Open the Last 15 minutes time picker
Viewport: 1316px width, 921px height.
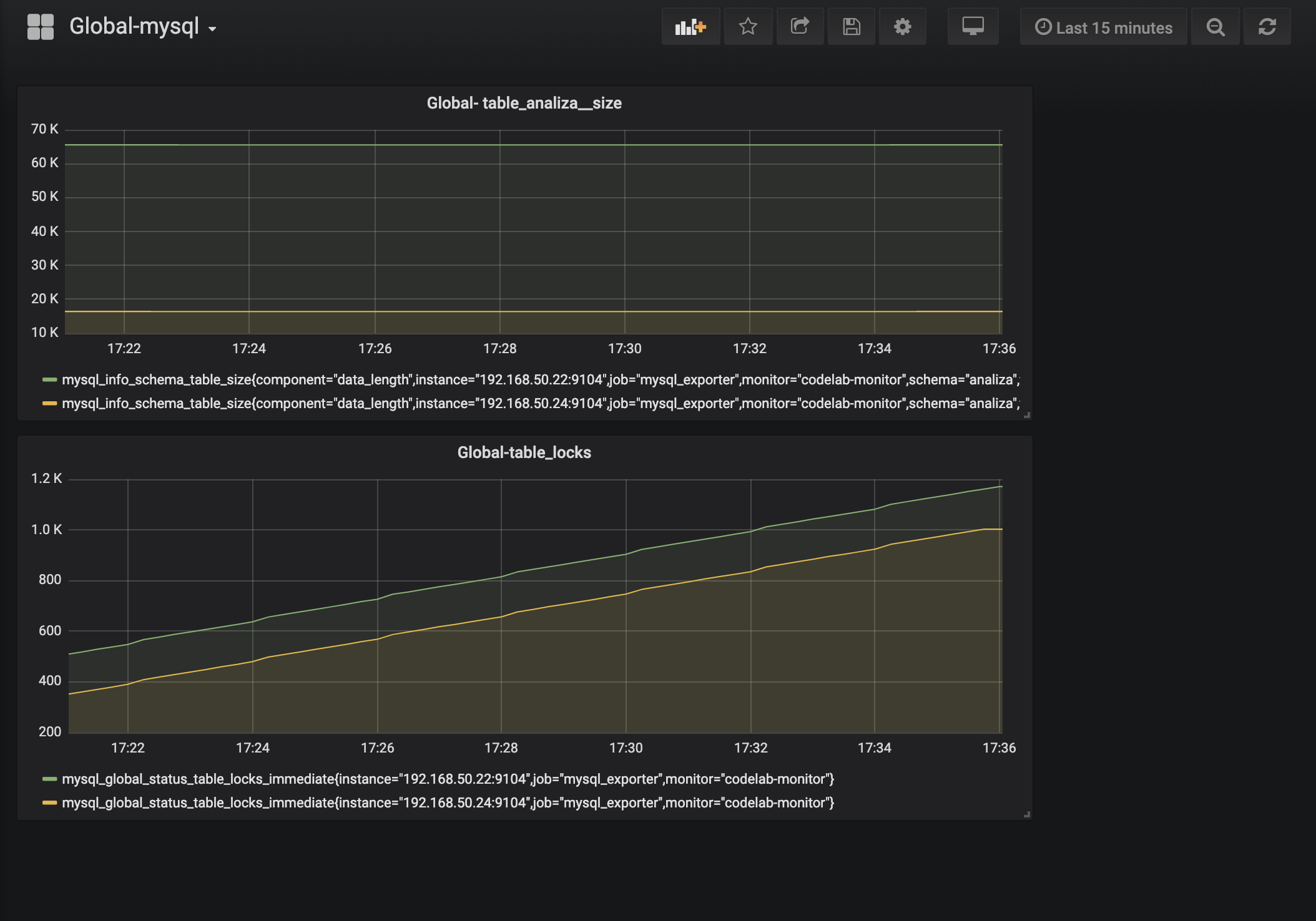pos(1103,27)
